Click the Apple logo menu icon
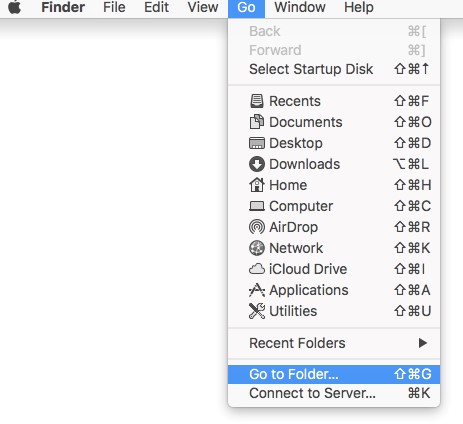Screen dimensions: 463x424 point(14,7)
